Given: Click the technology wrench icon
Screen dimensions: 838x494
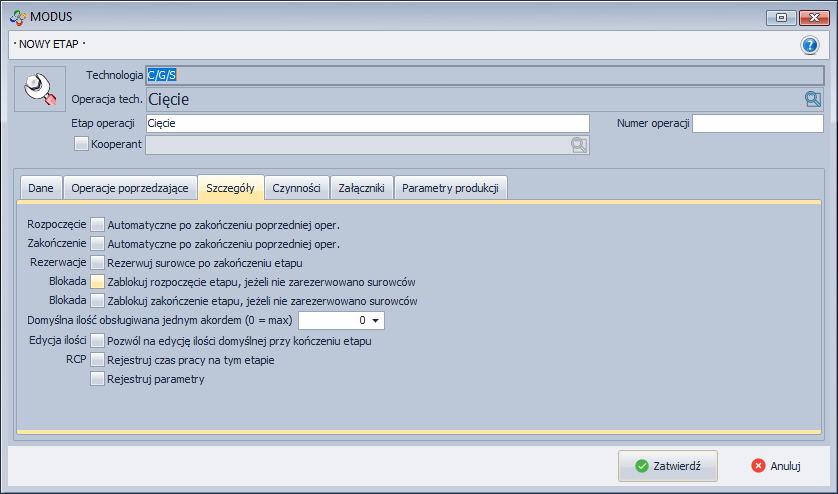Looking at the screenshot, I should pyautogui.click(x=40, y=89).
